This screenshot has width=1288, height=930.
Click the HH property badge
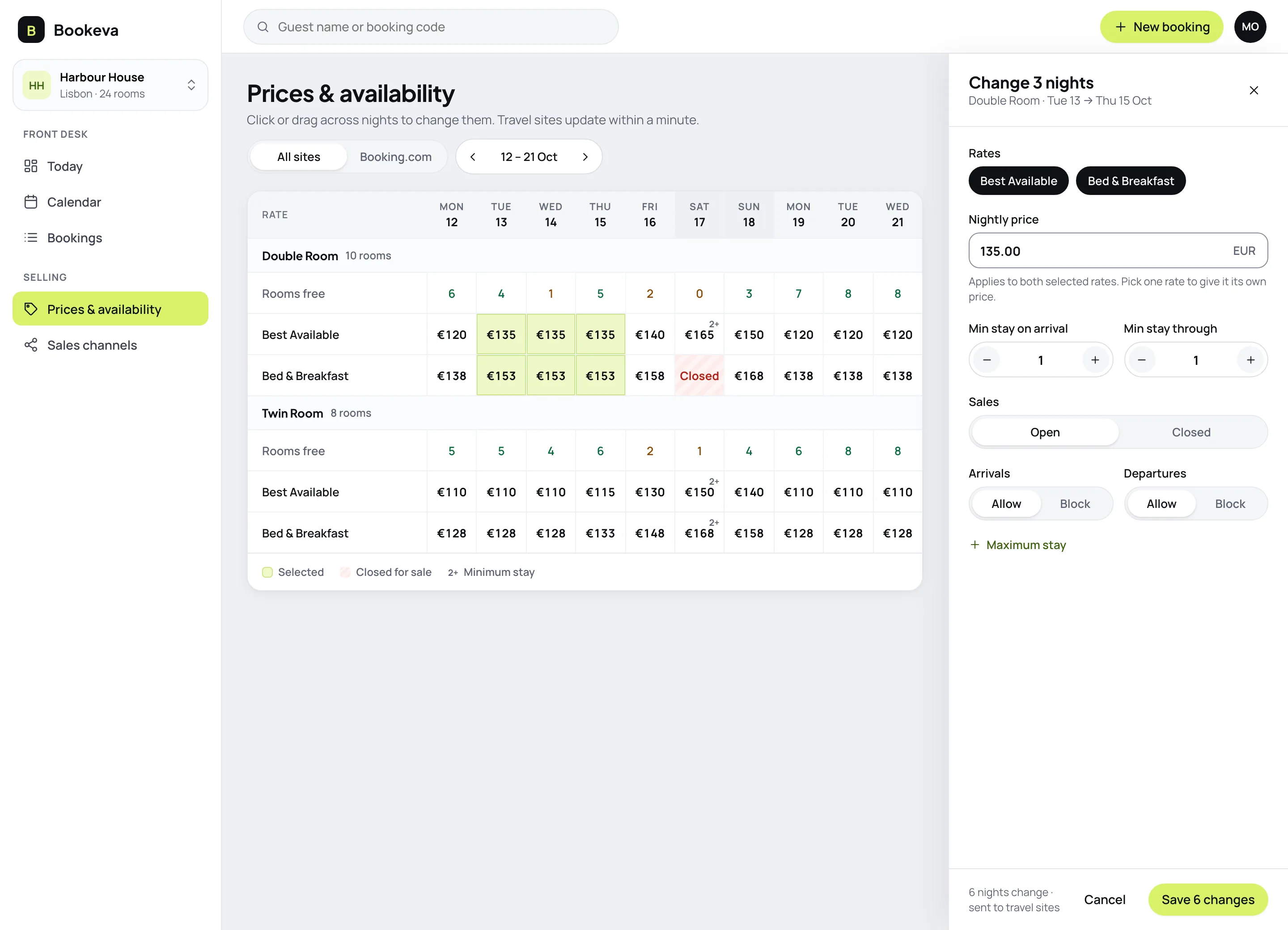36,85
